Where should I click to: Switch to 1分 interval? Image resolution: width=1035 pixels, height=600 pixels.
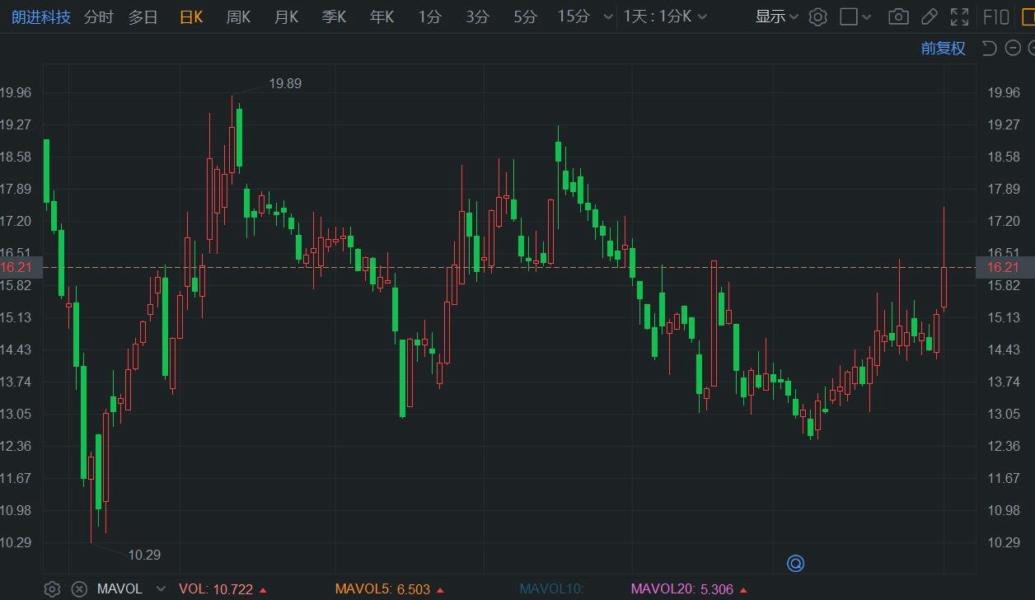[429, 17]
